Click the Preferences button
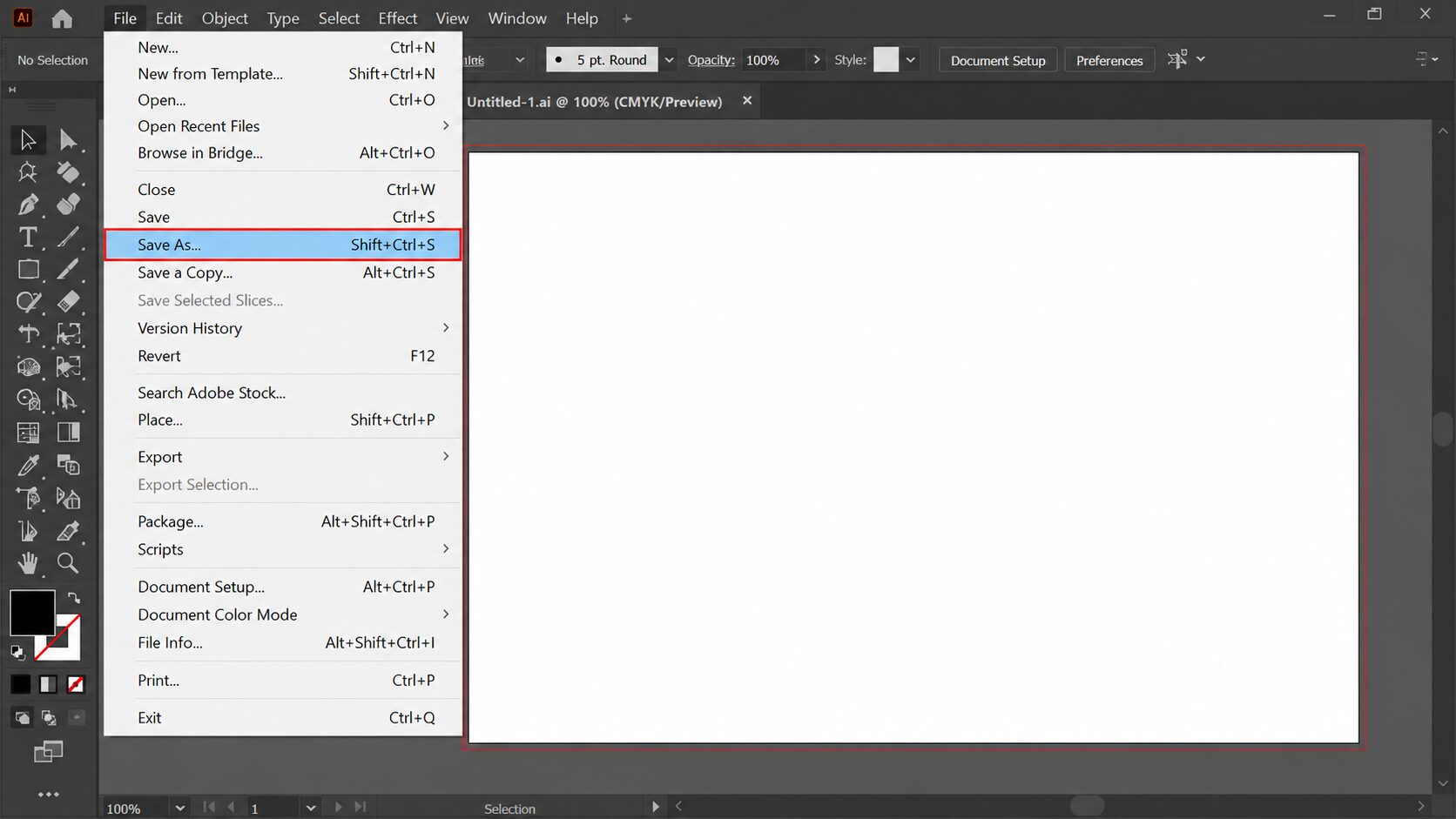This screenshot has width=1456, height=819. coord(1109,60)
